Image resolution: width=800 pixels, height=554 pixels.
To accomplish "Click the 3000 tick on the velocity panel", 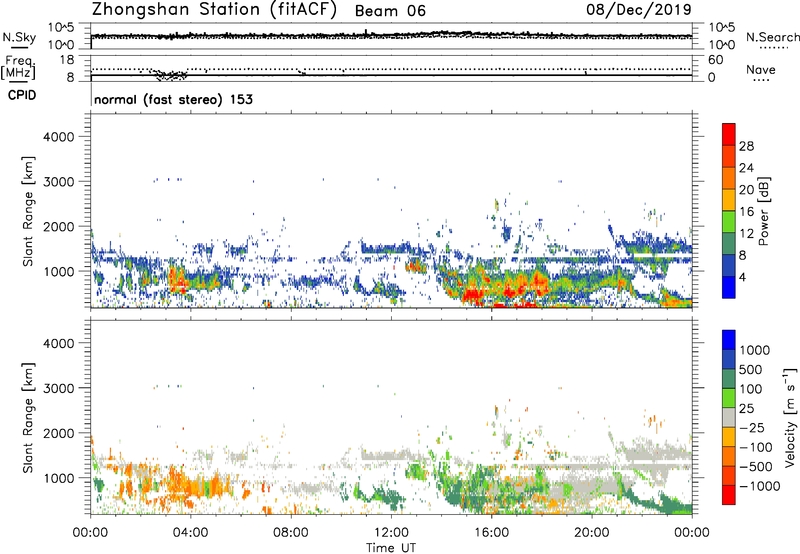I will [59, 388].
